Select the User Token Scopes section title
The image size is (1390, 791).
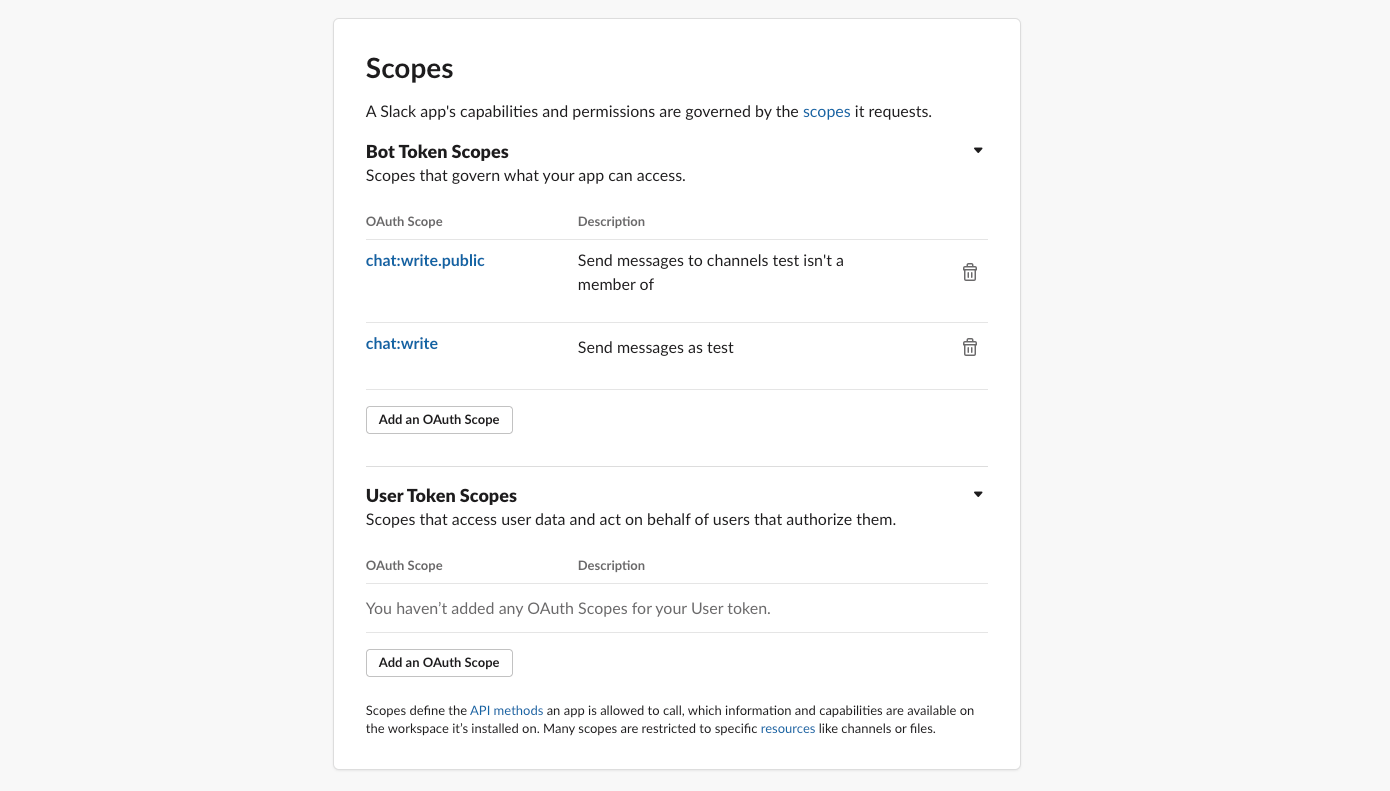pos(441,495)
